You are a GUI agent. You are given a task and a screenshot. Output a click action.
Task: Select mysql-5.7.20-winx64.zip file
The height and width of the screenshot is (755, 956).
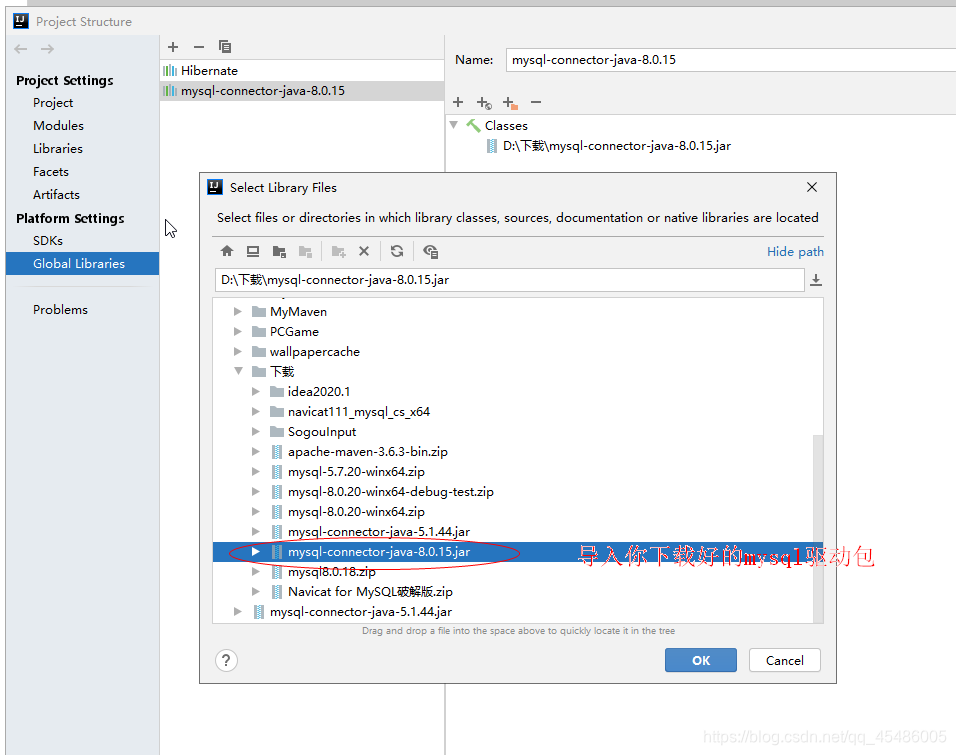tap(356, 472)
